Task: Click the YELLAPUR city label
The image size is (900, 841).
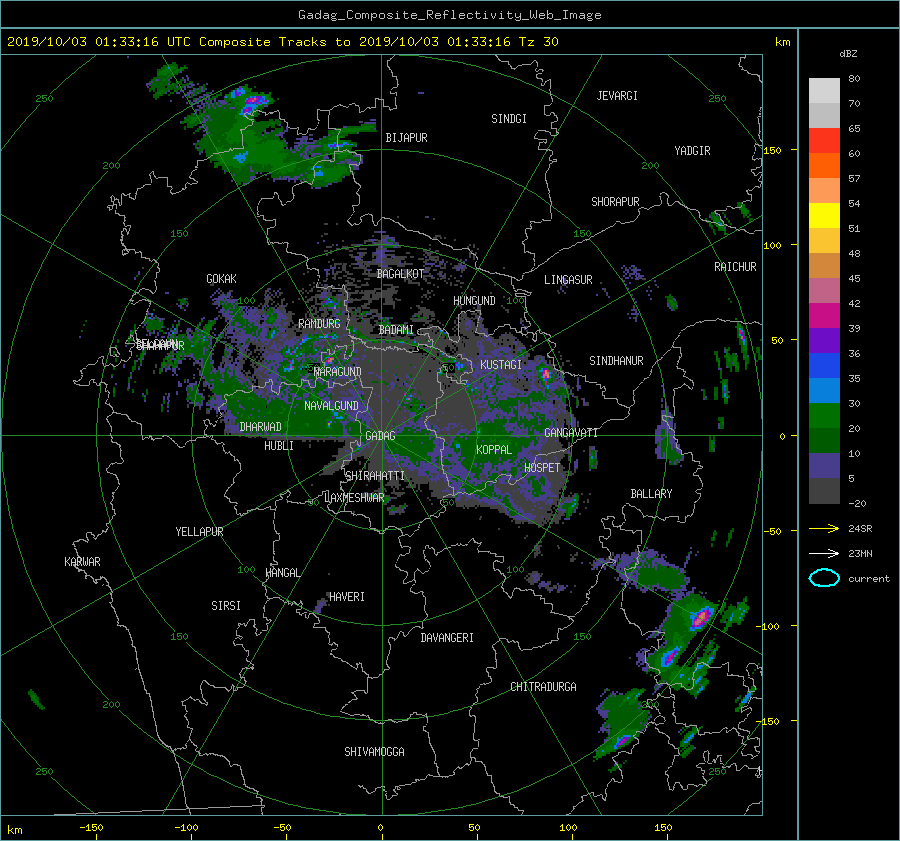Action: pyautogui.click(x=199, y=532)
